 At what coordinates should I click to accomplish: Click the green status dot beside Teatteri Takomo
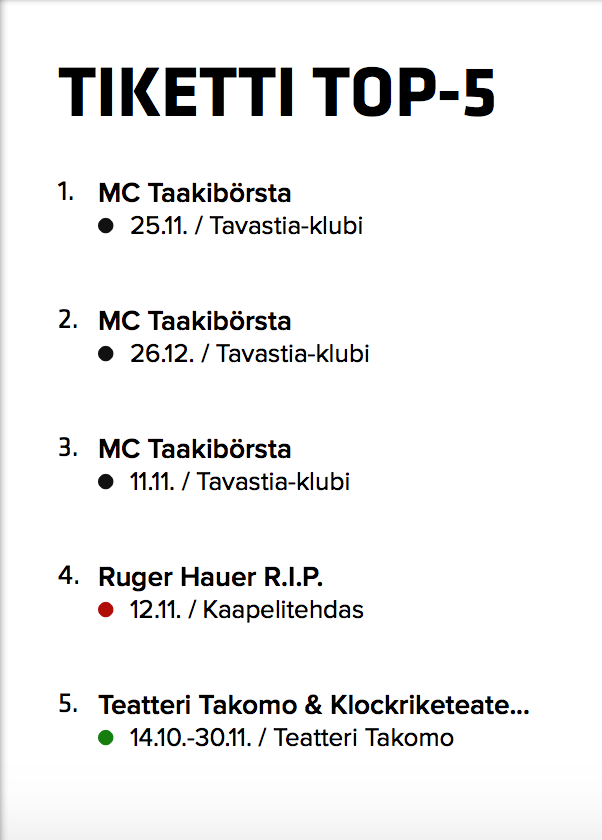pos(106,738)
